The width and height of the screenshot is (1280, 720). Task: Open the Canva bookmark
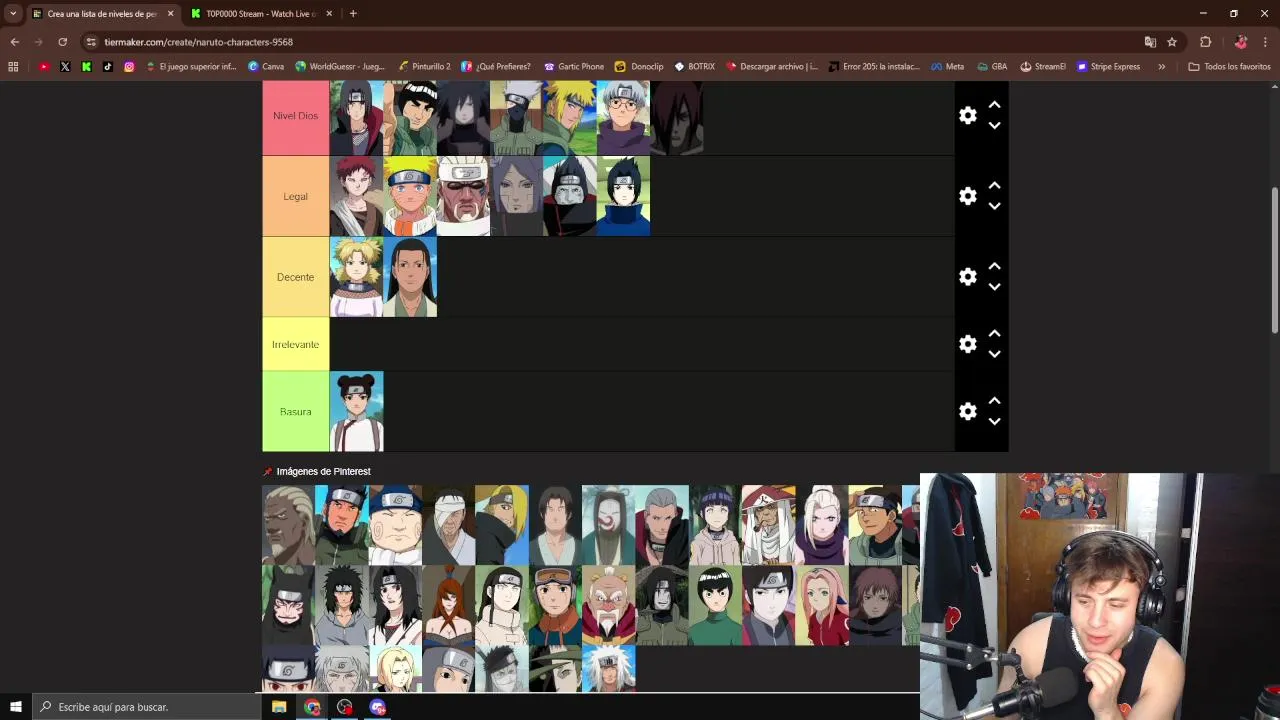point(266,67)
